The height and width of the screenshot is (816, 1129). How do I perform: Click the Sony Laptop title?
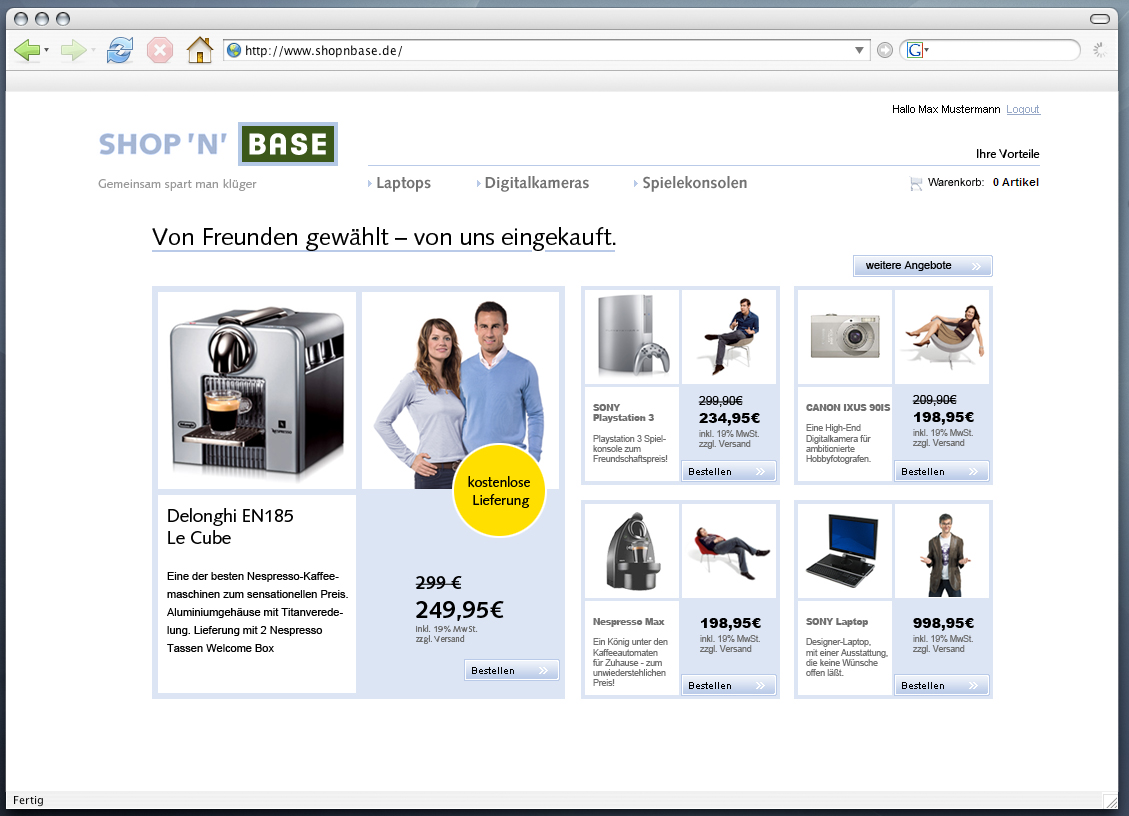[837, 622]
